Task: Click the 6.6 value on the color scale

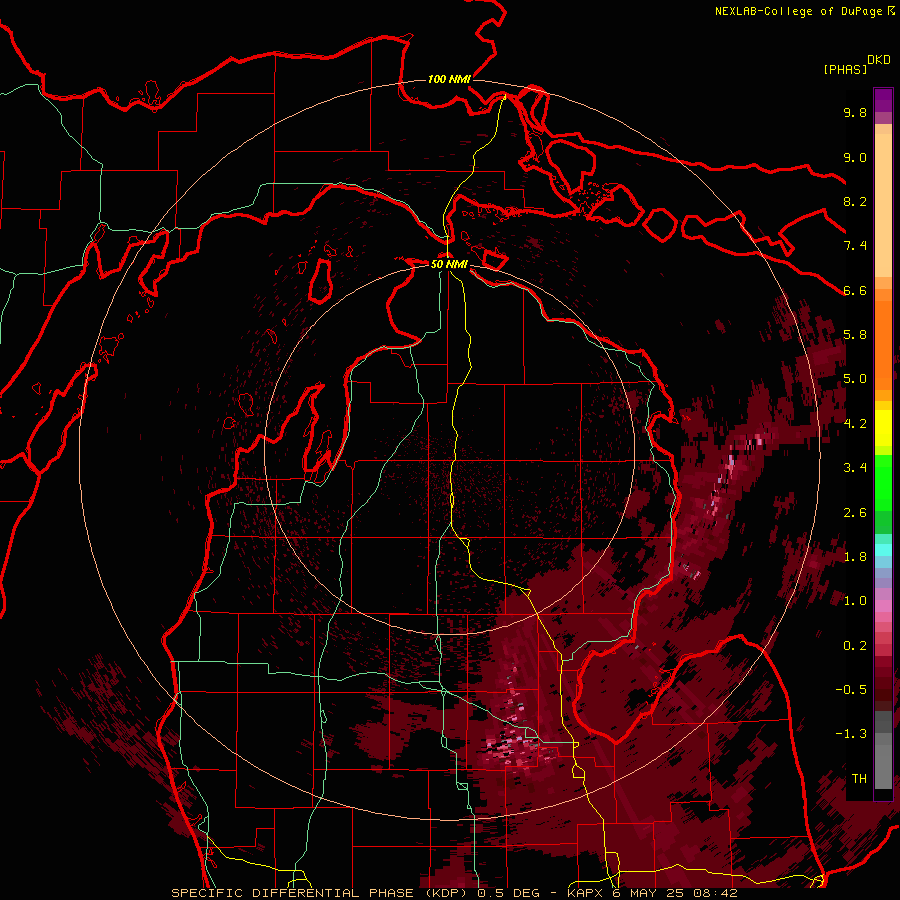Action: (x=855, y=290)
